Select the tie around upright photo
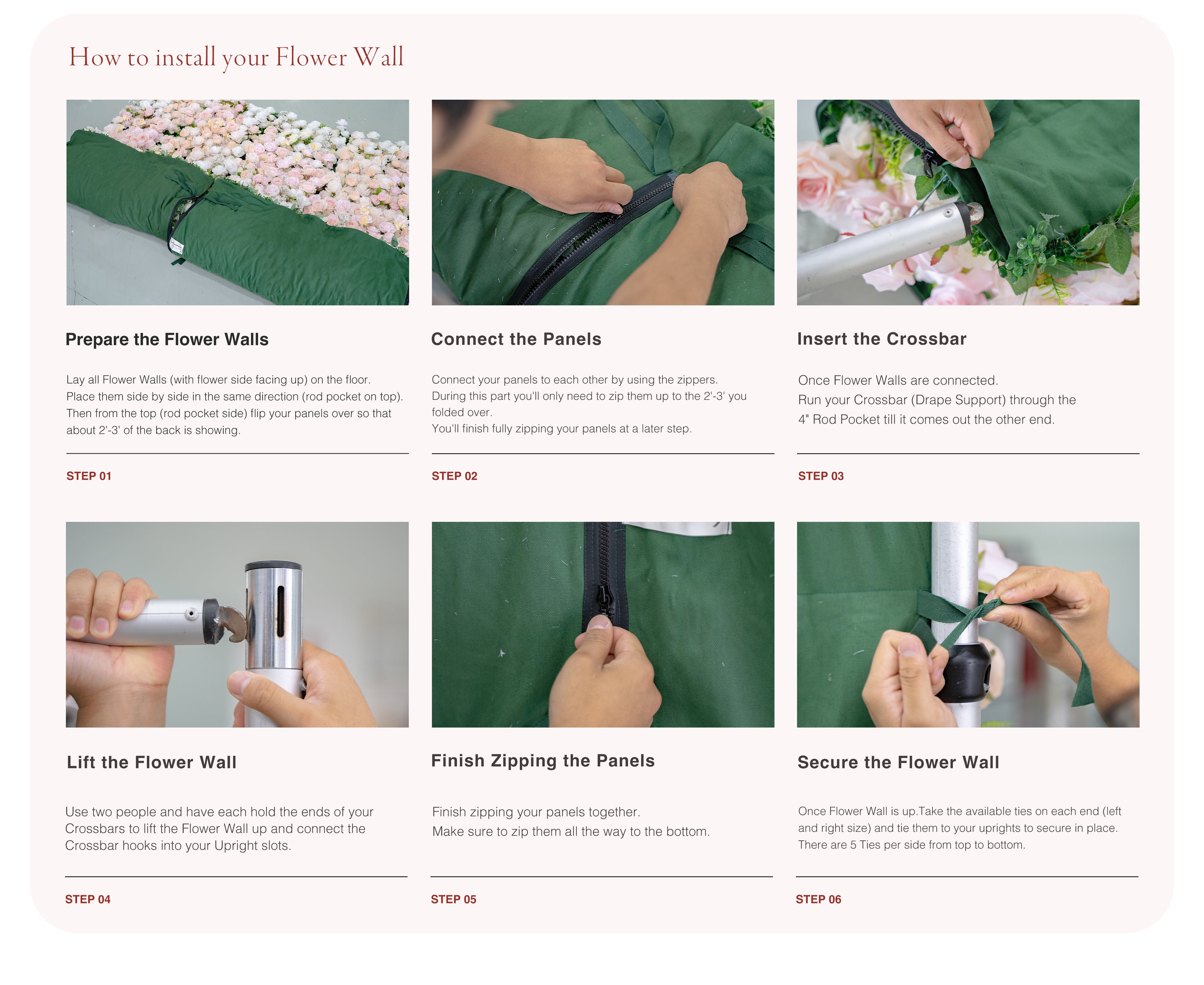Image resolution: width=1204 pixels, height=985 pixels. point(968,625)
